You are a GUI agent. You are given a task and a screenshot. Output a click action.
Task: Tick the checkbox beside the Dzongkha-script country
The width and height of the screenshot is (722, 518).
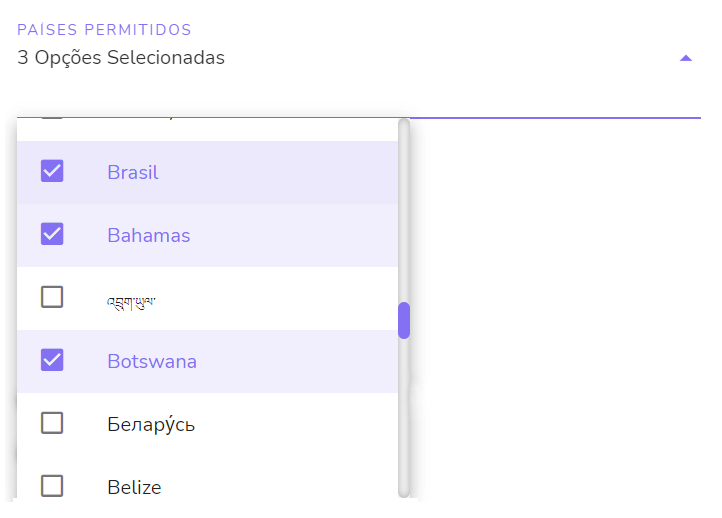52,297
